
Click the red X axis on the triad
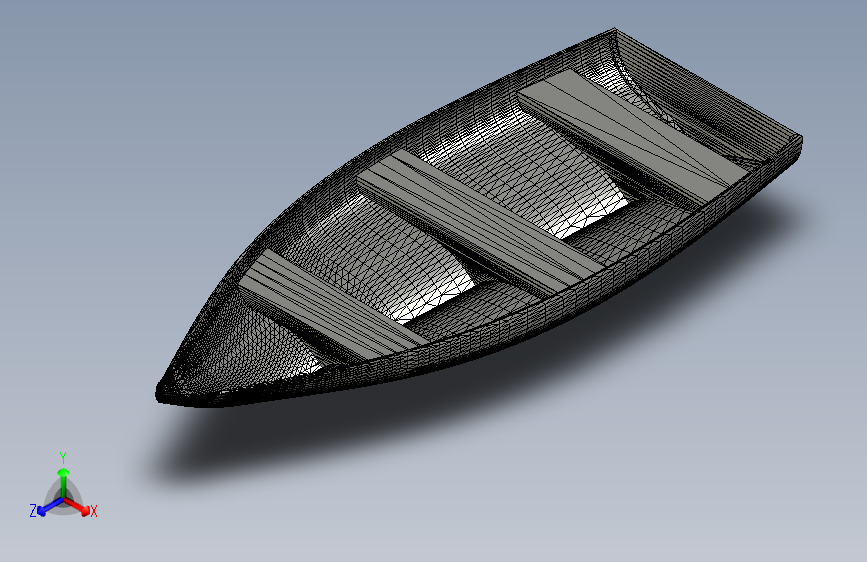point(77,506)
